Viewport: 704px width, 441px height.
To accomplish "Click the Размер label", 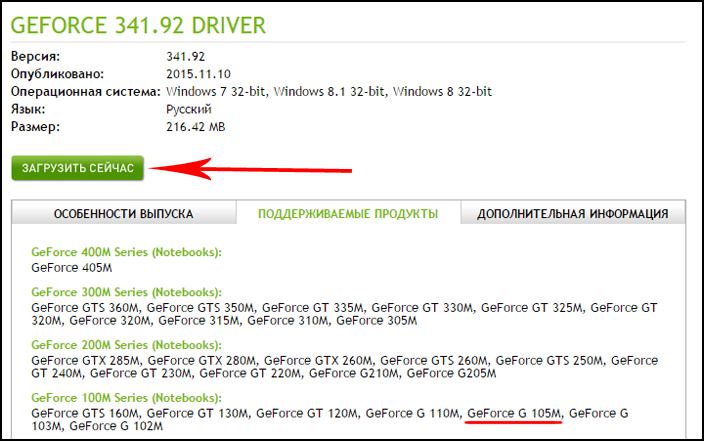I will tap(35, 127).
